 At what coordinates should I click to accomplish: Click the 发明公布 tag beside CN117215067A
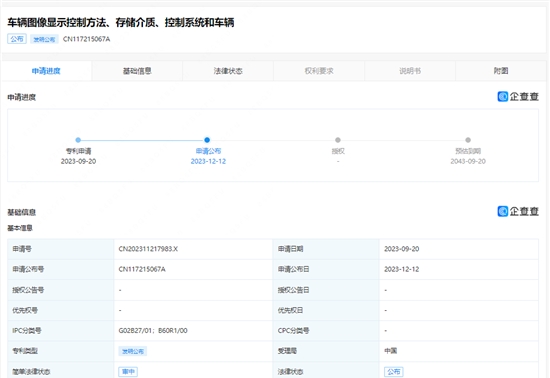tap(44, 39)
